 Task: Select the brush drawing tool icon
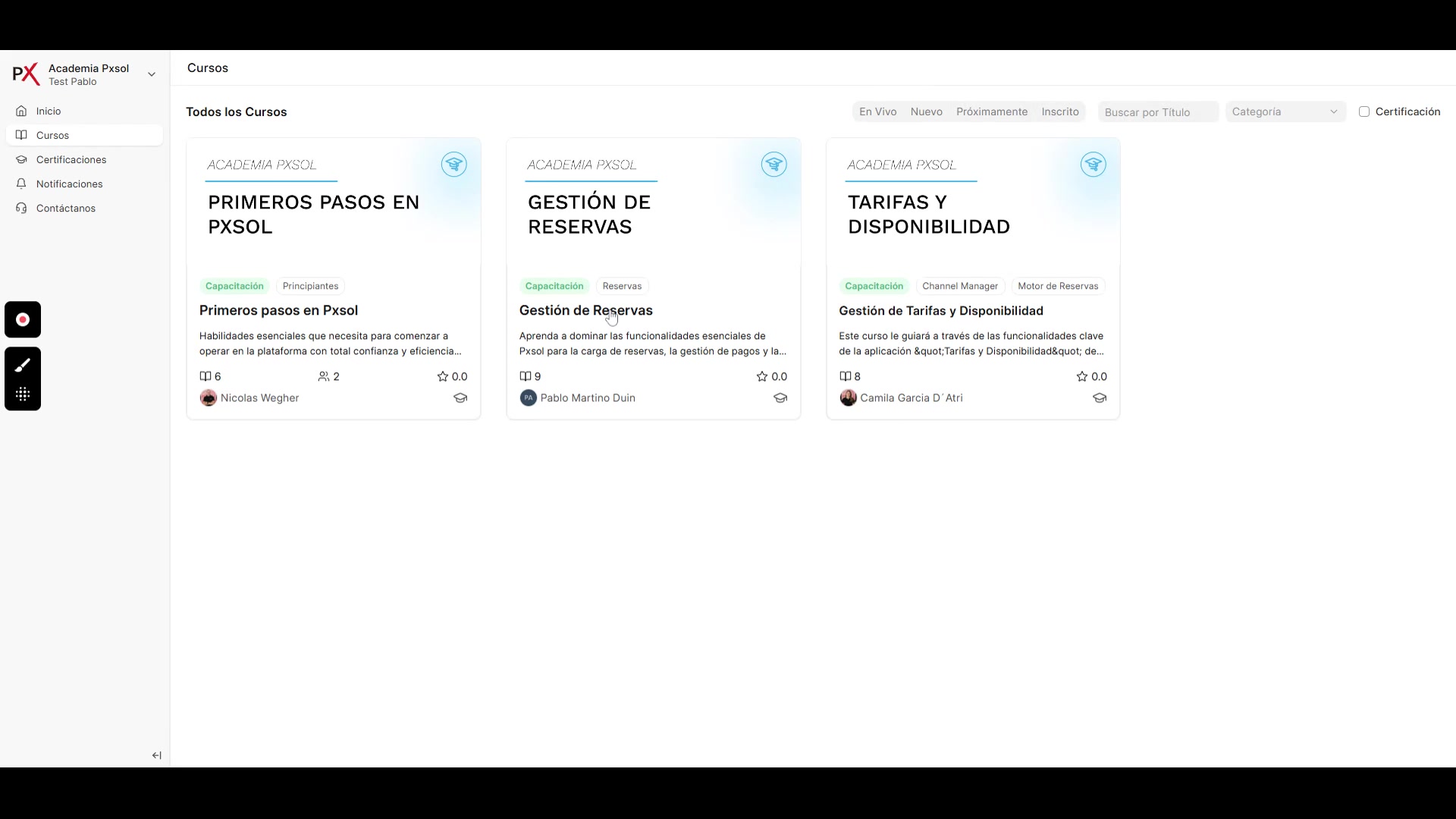tap(23, 366)
